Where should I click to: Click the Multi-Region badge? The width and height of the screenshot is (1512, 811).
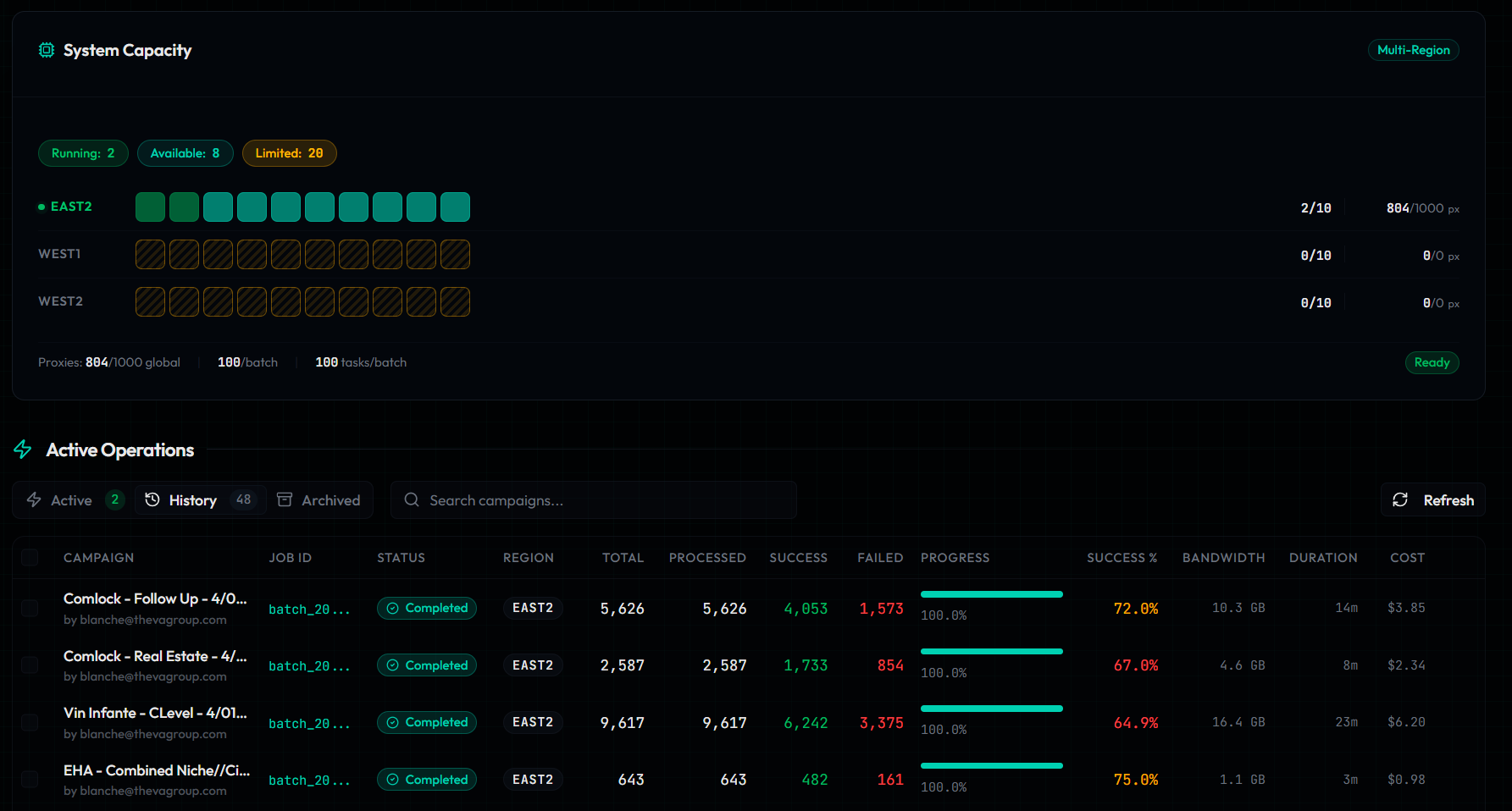click(1413, 50)
